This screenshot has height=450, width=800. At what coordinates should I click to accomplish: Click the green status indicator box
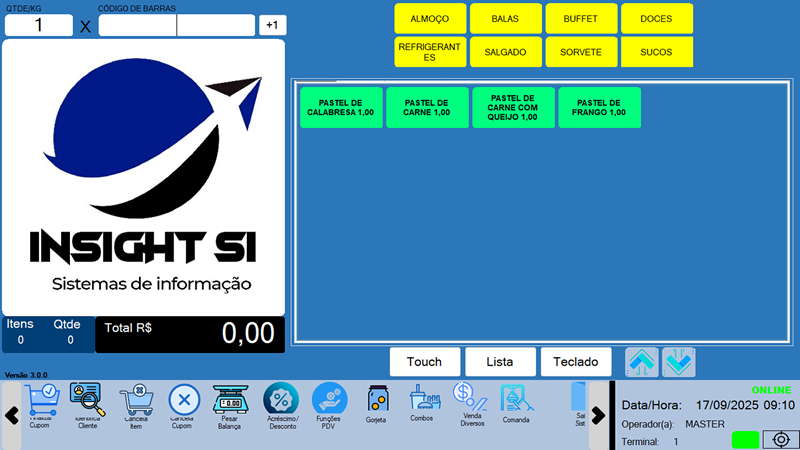coord(745,439)
